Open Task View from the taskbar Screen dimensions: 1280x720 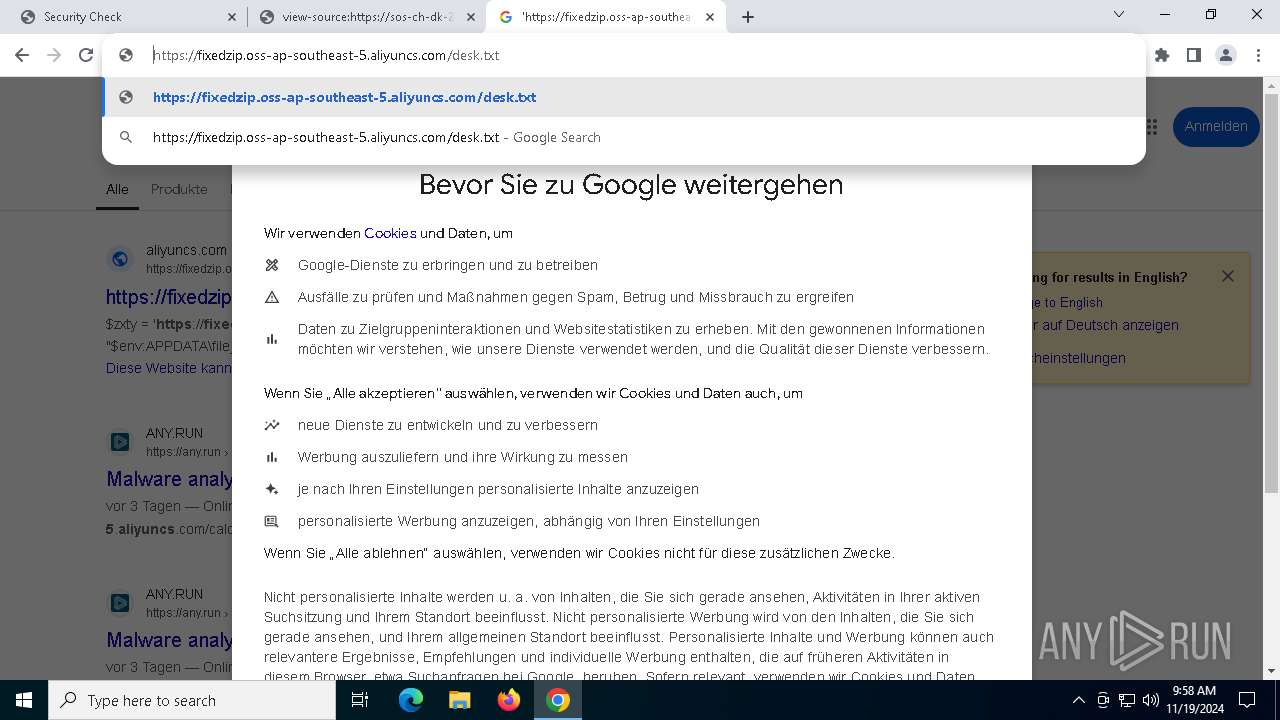tap(360, 700)
